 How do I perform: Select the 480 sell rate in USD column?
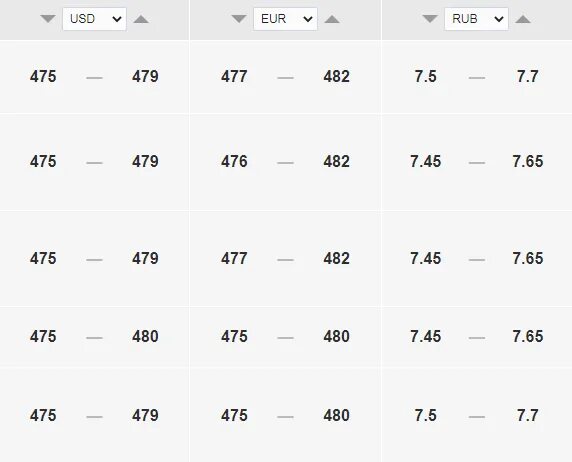145,336
